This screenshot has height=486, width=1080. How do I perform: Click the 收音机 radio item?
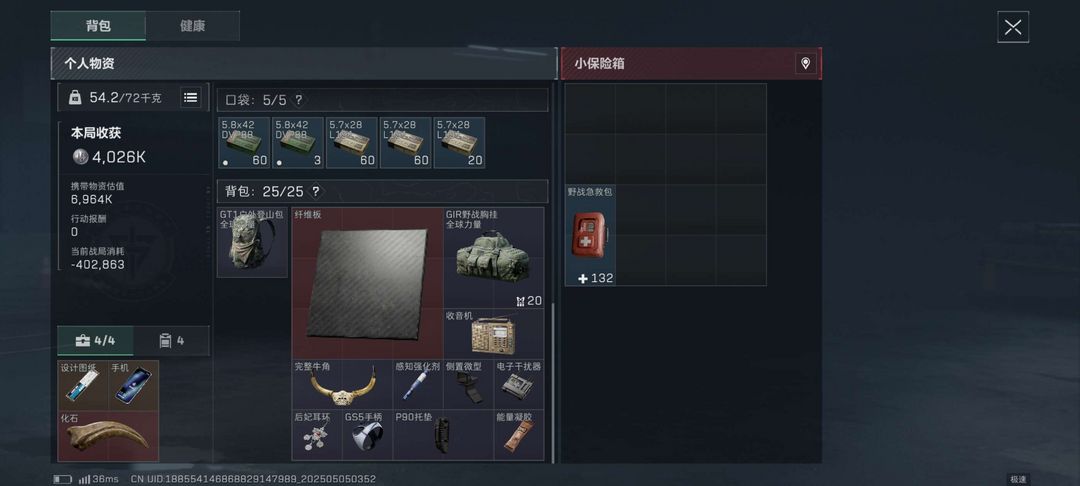coord(494,333)
